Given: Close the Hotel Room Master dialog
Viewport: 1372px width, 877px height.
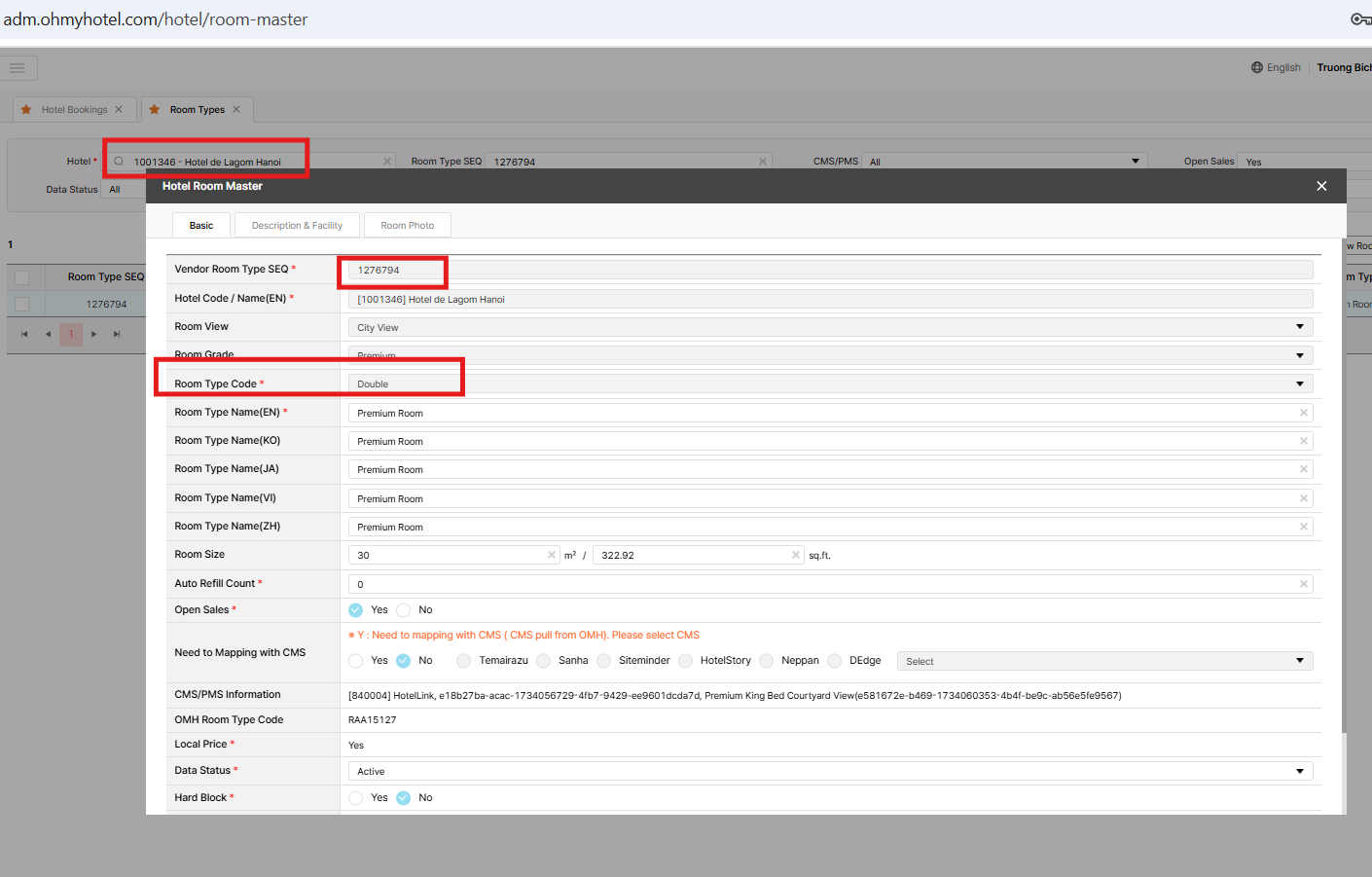Looking at the screenshot, I should click(1320, 186).
